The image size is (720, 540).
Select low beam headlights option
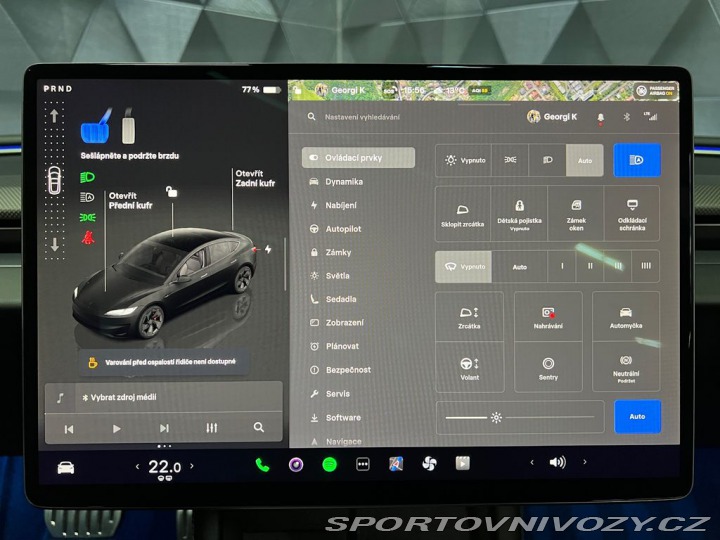547,160
